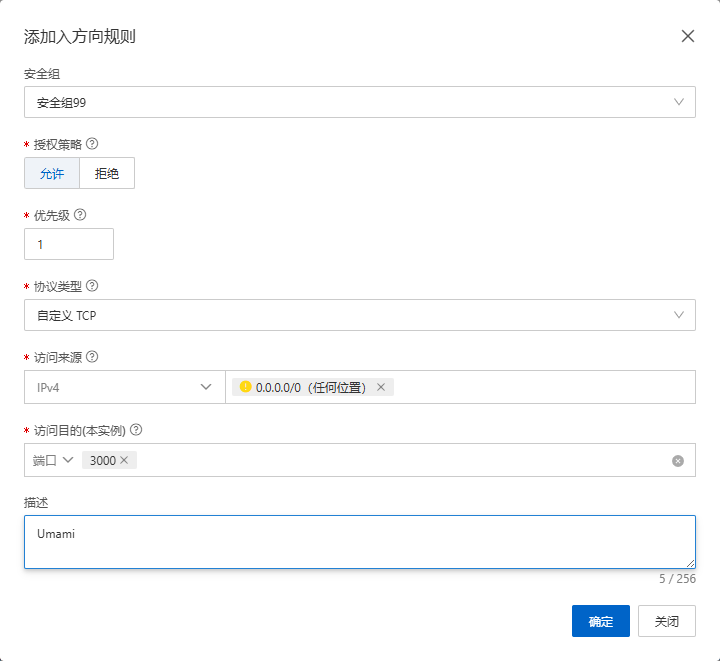The image size is (720, 661).
Task: Select the 允许 policy option
Action: pyautogui.click(x=52, y=173)
